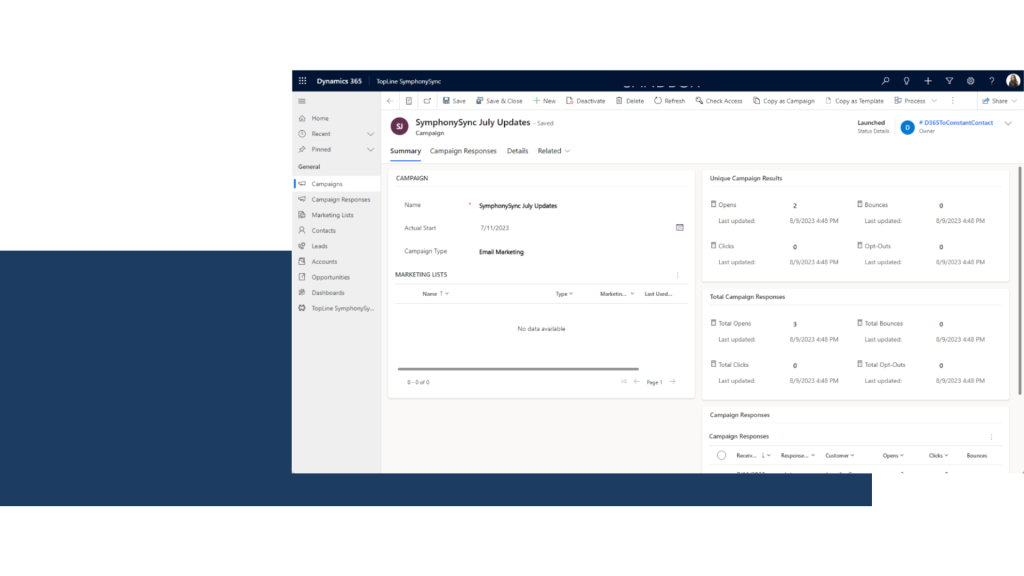Open the settings gear icon
1024x576 pixels.
[x=970, y=81]
